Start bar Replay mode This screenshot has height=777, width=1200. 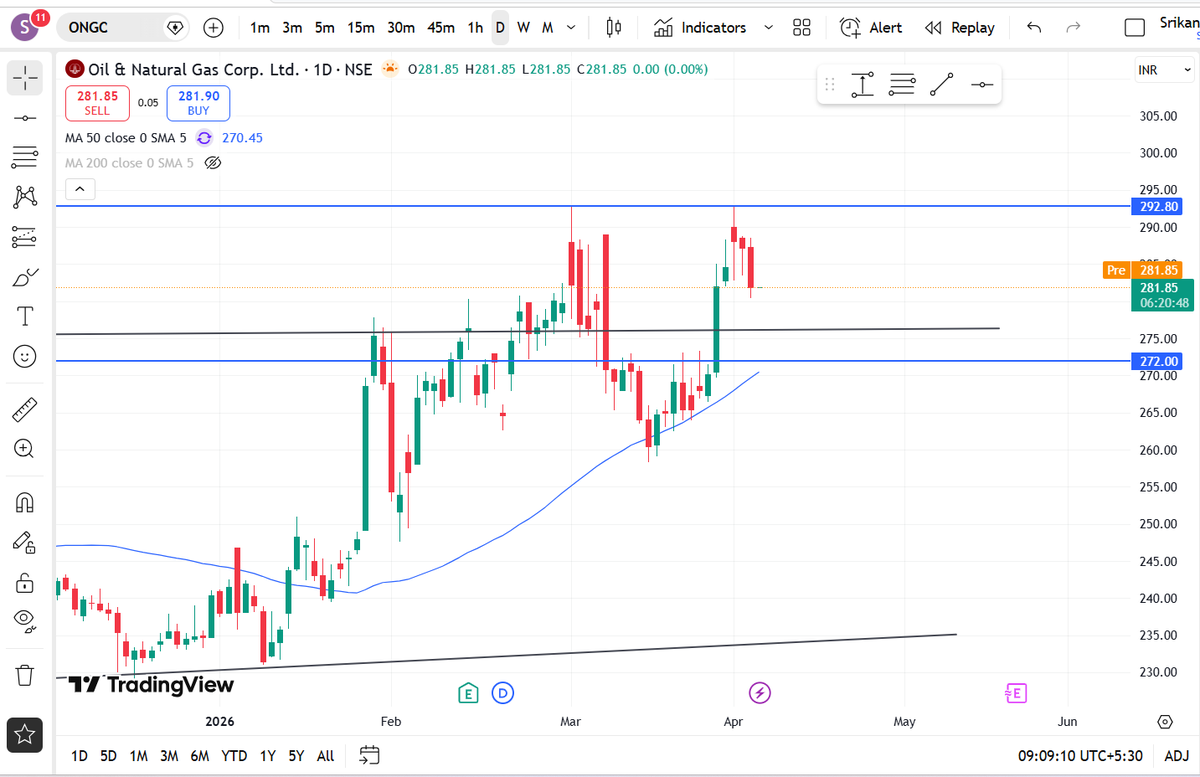[960, 28]
